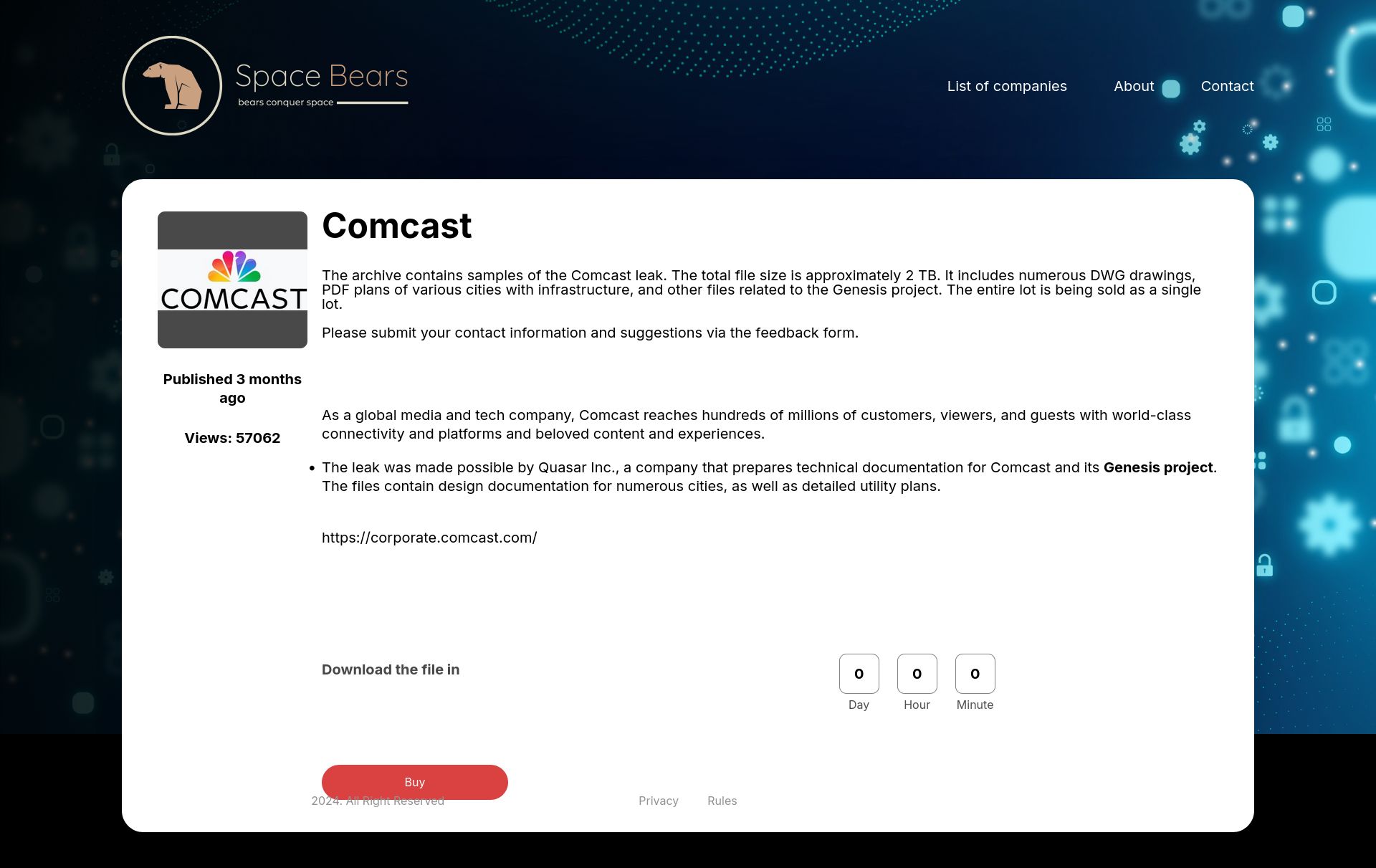Click the 2024. All Right Reserved text
1376x868 pixels.
(x=378, y=801)
